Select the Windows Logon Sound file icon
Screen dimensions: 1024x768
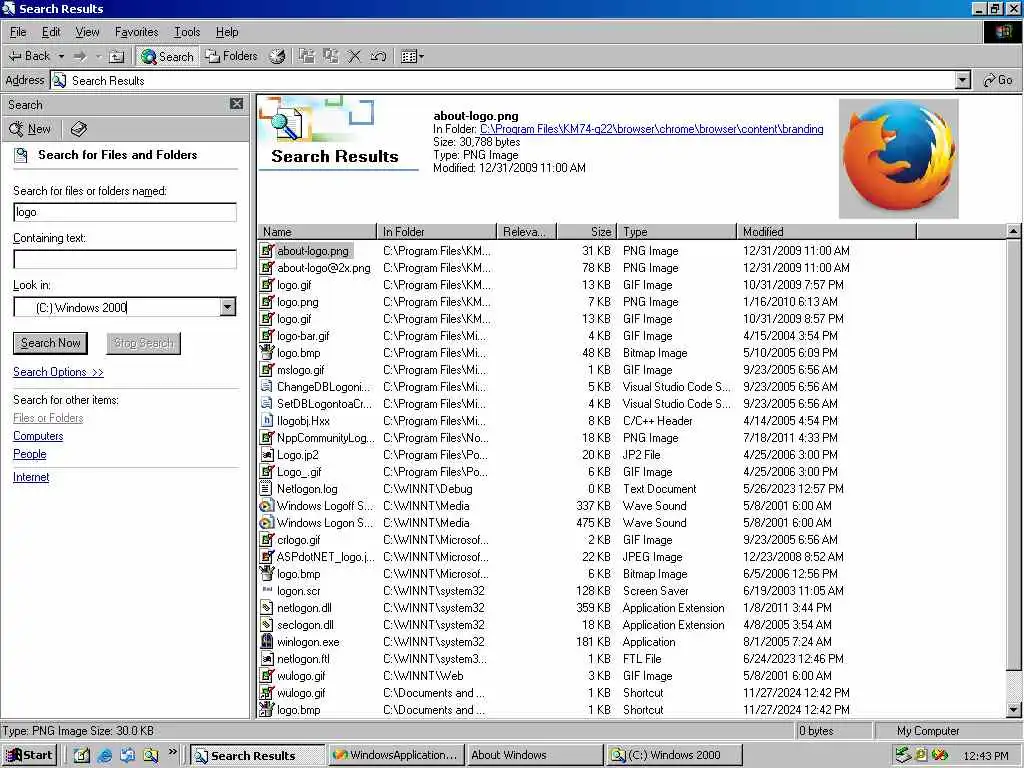(x=266, y=522)
